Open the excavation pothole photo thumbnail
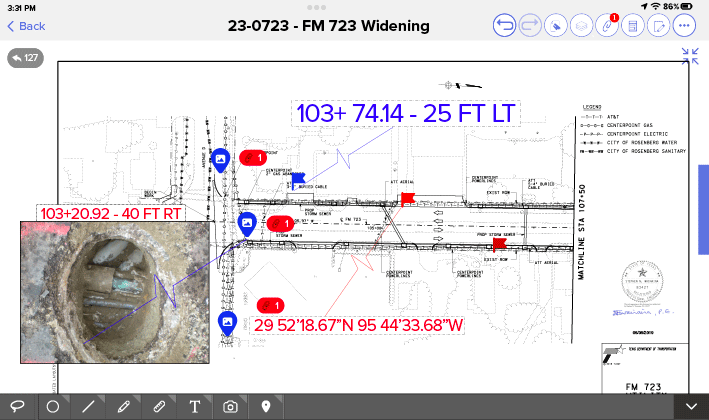The width and height of the screenshot is (709, 420). pos(114,291)
